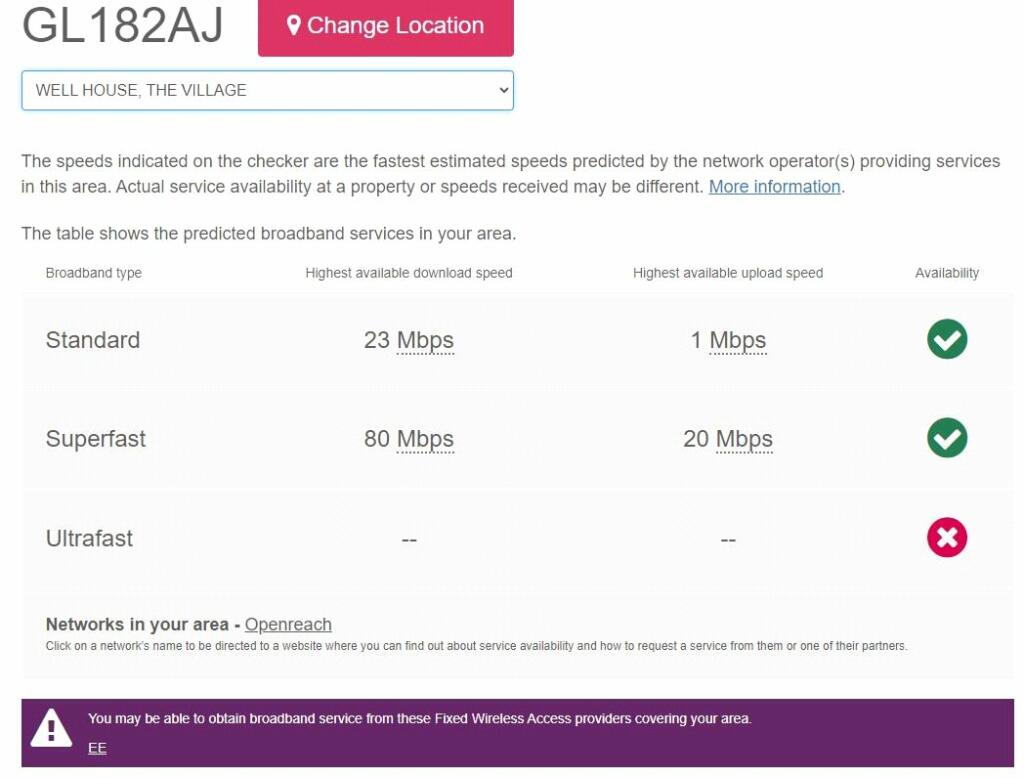The width and height of the screenshot is (1024, 778).
Task: Click the green checkmark icon for Superfast
Action: [946, 438]
